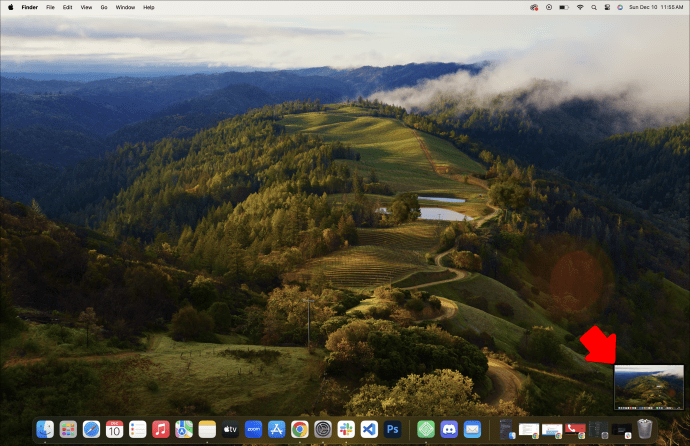The width and height of the screenshot is (690, 446).
Task: Click the play-circle status icon in menu bar
Action: pos(549,7)
